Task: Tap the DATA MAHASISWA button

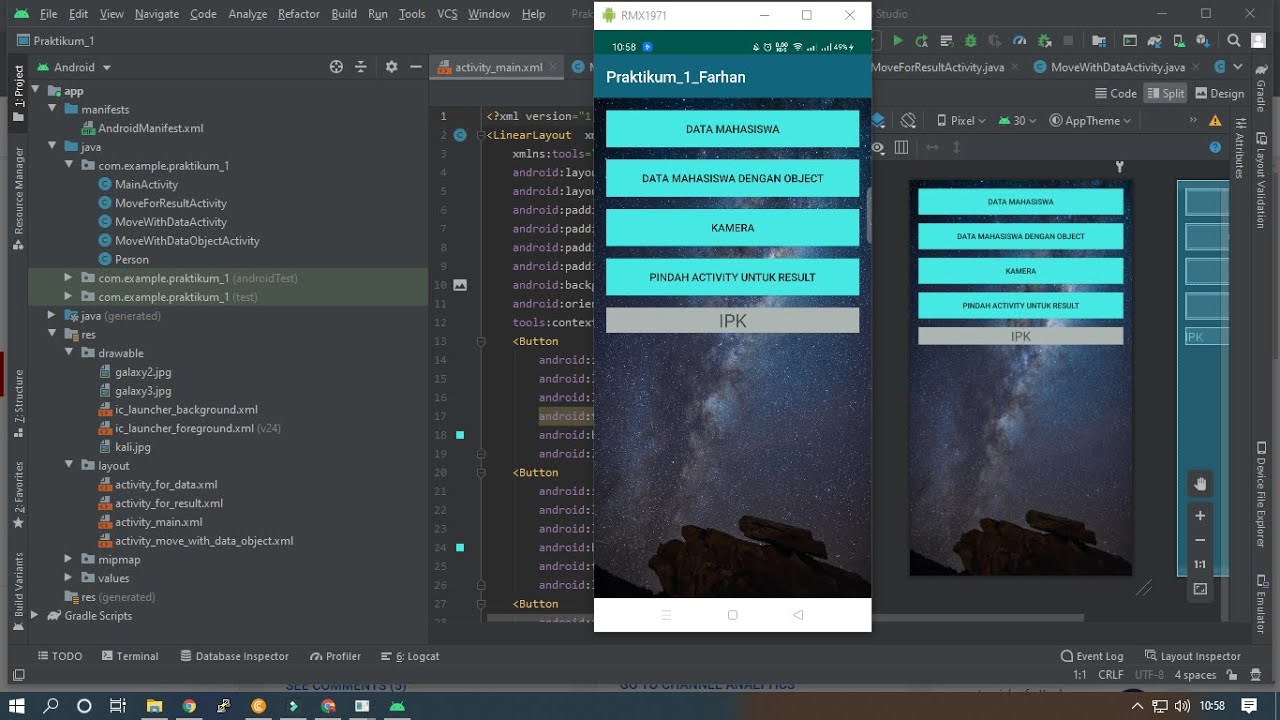Action: pyautogui.click(x=732, y=129)
